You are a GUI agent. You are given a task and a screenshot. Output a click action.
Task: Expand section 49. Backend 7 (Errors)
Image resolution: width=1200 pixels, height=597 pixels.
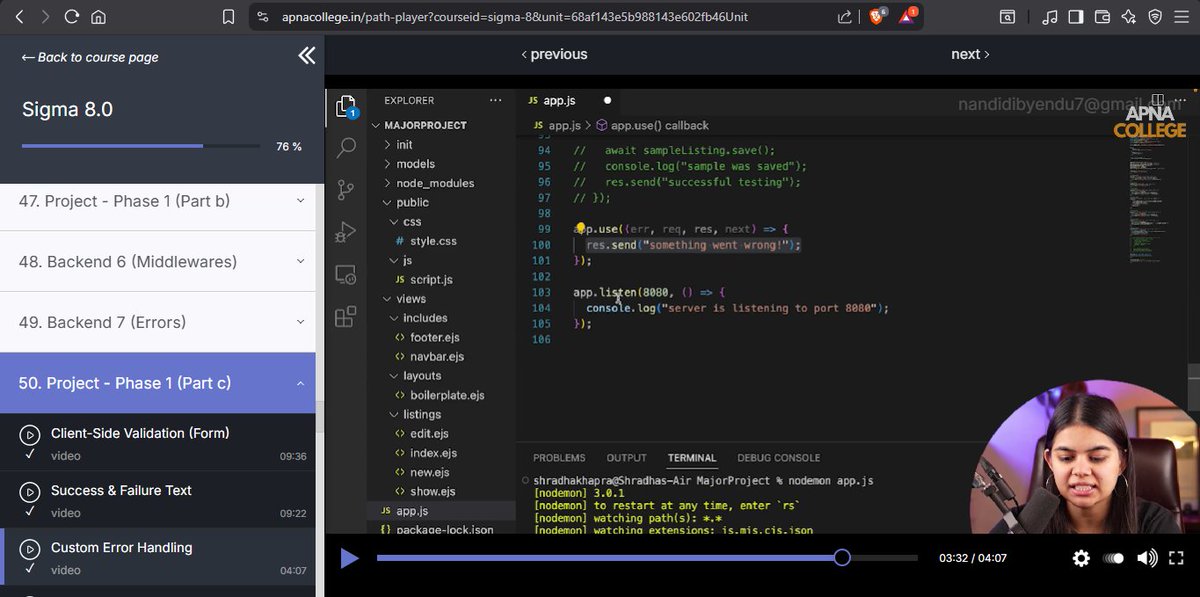point(158,322)
